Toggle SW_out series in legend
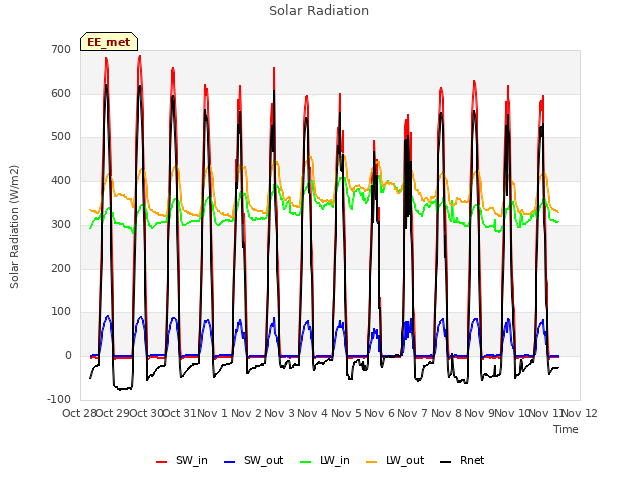Image resolution: width=640 pixels, height=480 pixels. (253, 460)
